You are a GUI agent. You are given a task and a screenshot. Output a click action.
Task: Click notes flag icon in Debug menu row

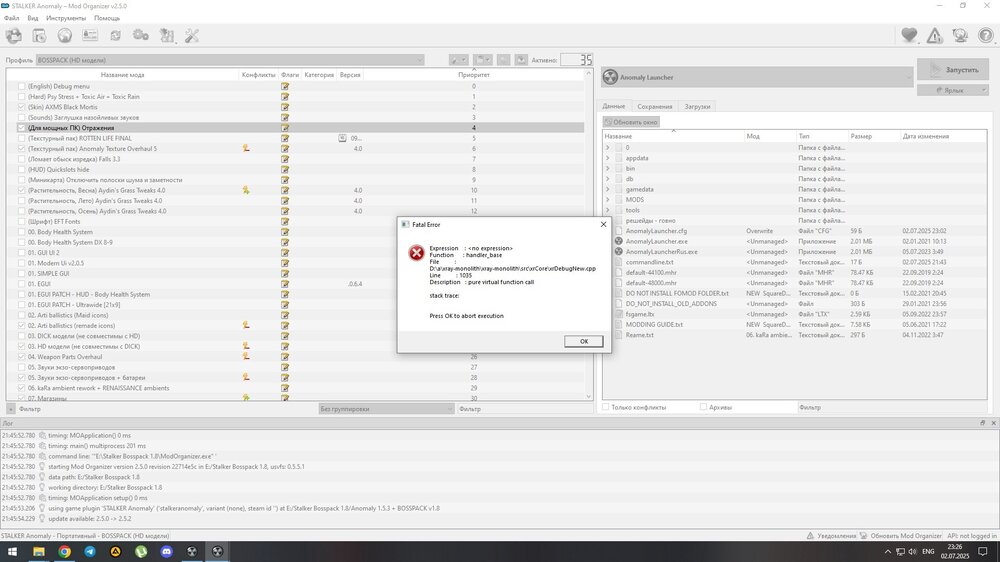tap(285, 86)
